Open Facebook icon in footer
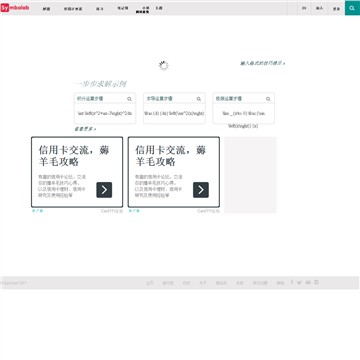 [x=292, y=282]
